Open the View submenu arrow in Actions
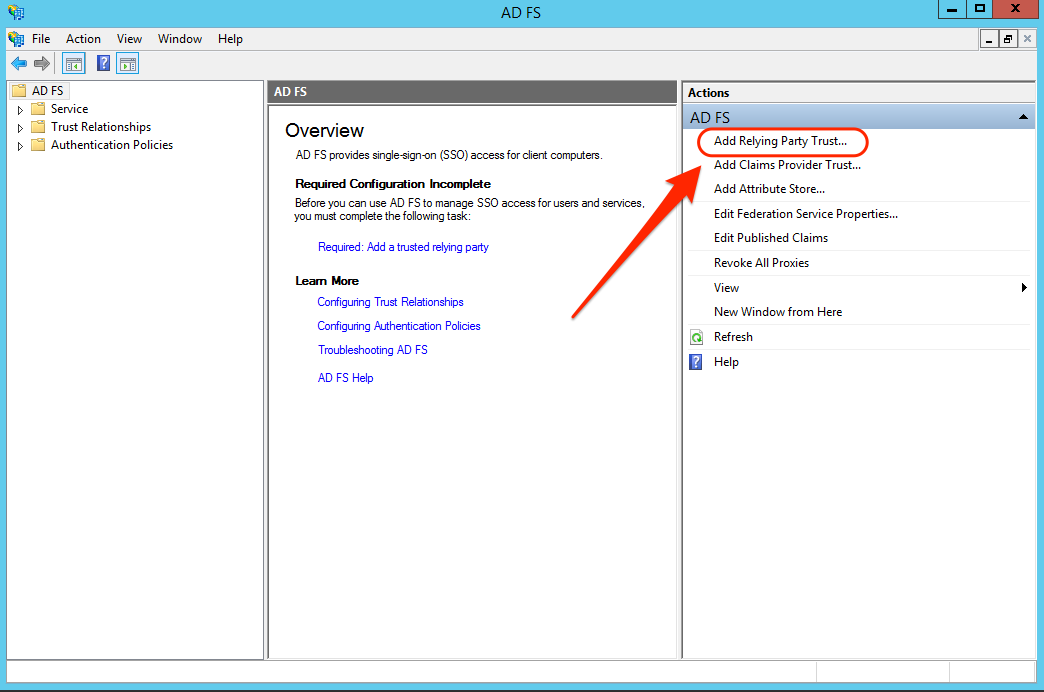The width and height of the screenshot is (1044, 692). point(1024,288)
